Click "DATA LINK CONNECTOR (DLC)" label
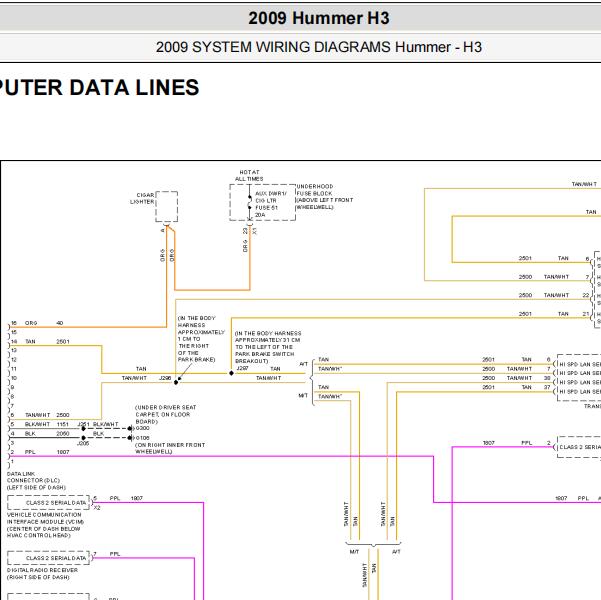This screenshot has width=601, height=600. [36, 481]
